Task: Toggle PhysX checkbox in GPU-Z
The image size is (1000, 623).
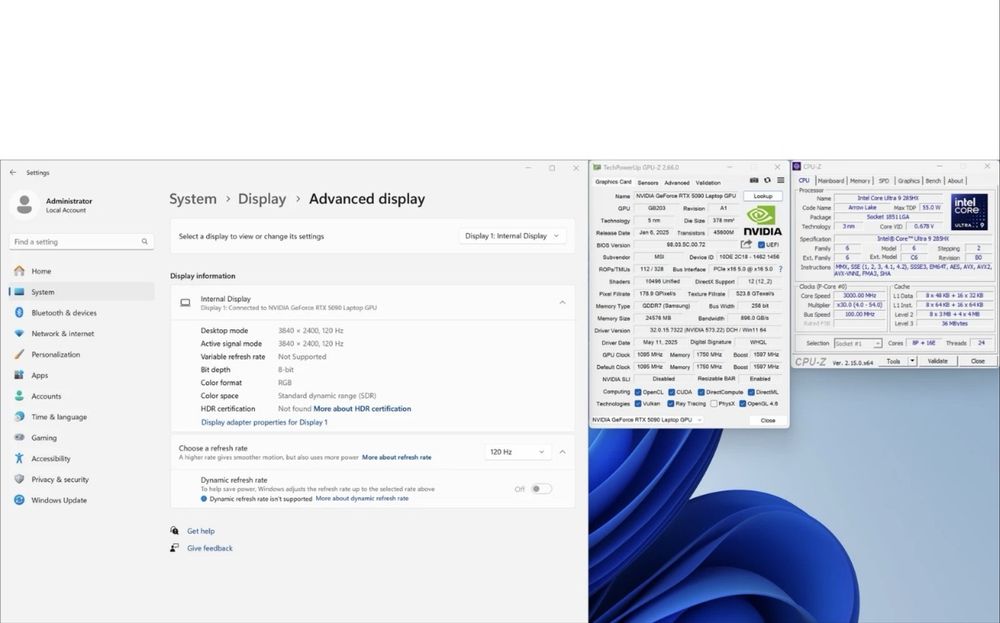Action: (x=714, y=404)
